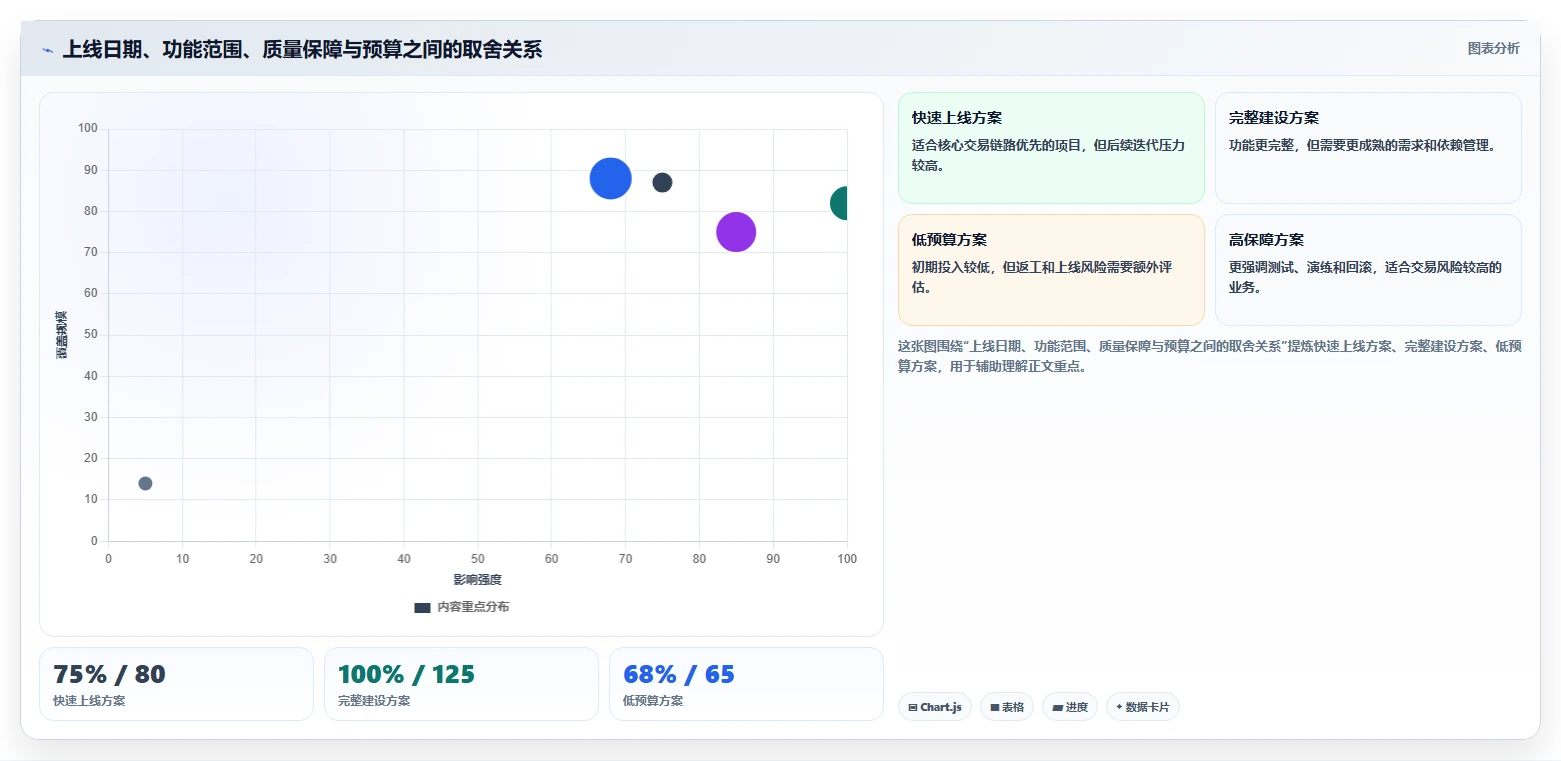Click the page title about 取舍关系
The width and height of the screenshot is (1561, 761).
(302, 50)
